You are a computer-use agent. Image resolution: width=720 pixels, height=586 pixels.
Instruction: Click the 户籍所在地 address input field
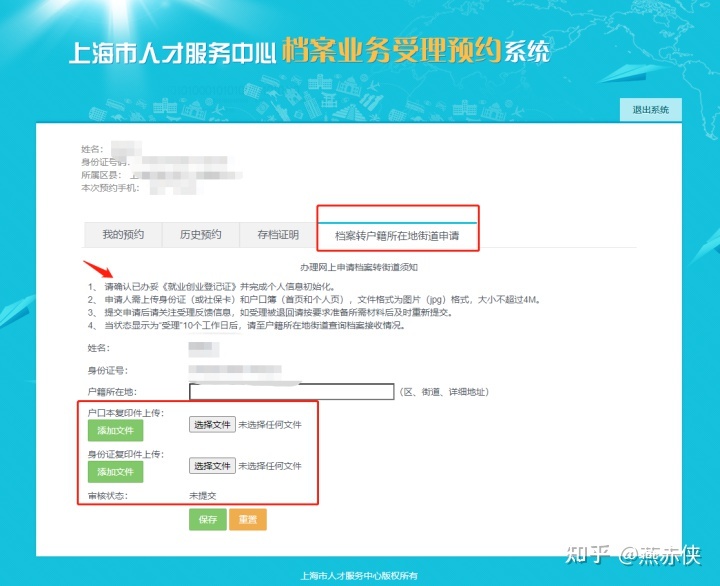292,392
